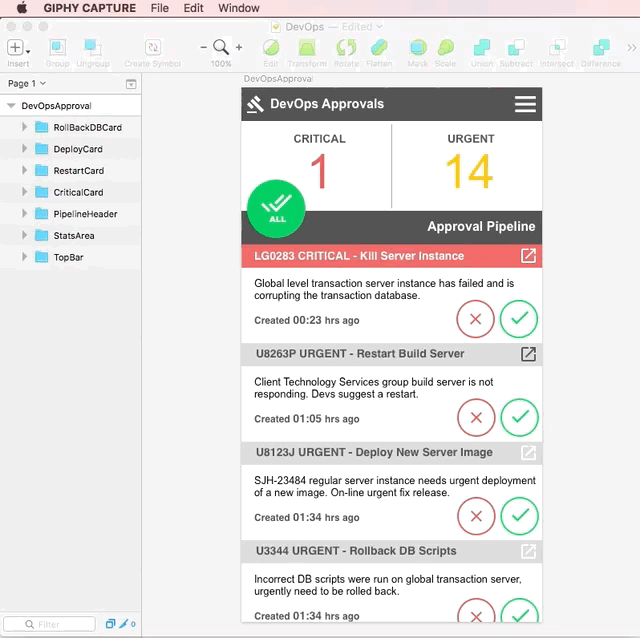Show more toolbar items via double chevron

coord(631,48)
